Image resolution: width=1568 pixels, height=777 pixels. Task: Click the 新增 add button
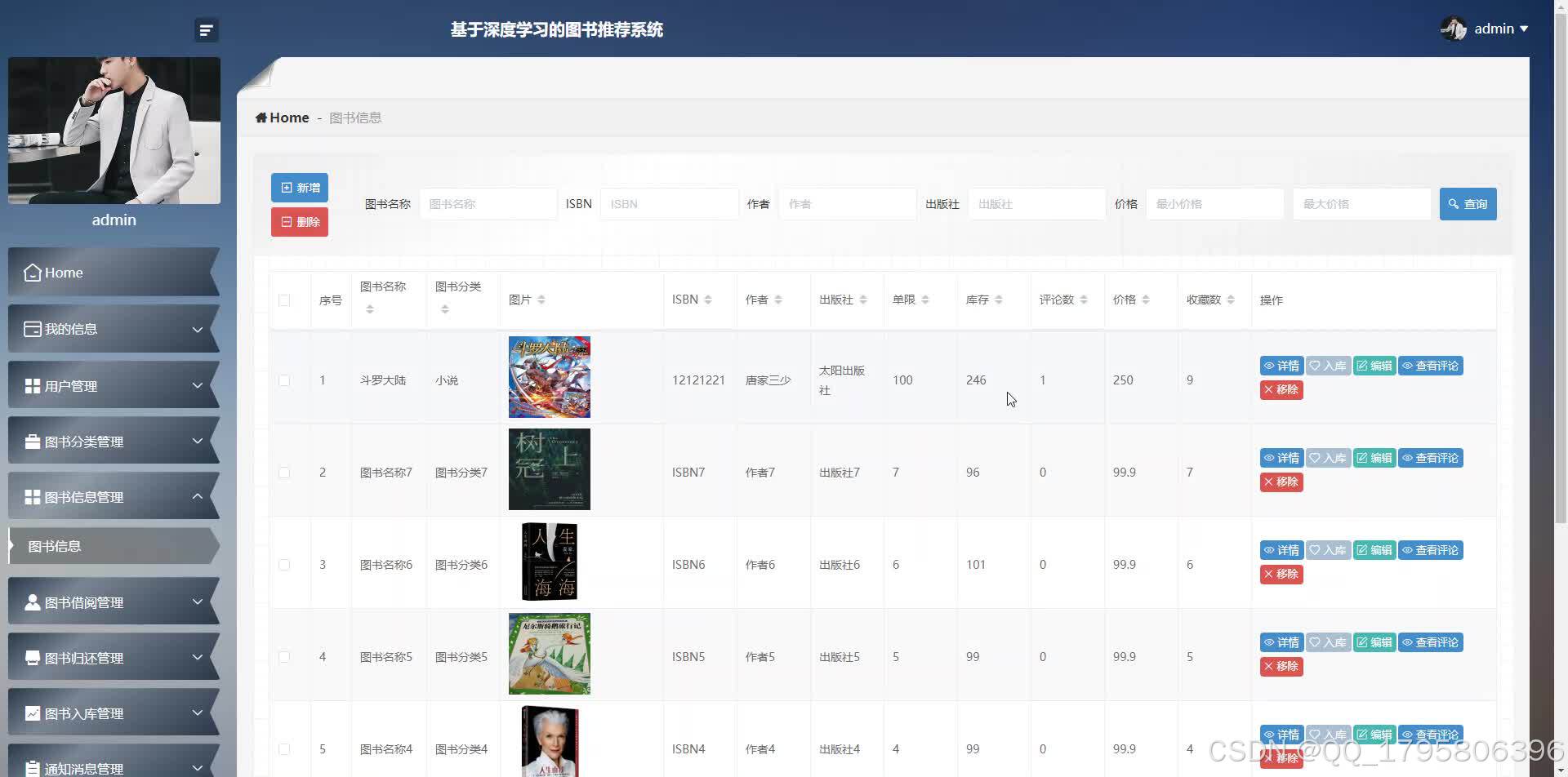pos(300,188)
